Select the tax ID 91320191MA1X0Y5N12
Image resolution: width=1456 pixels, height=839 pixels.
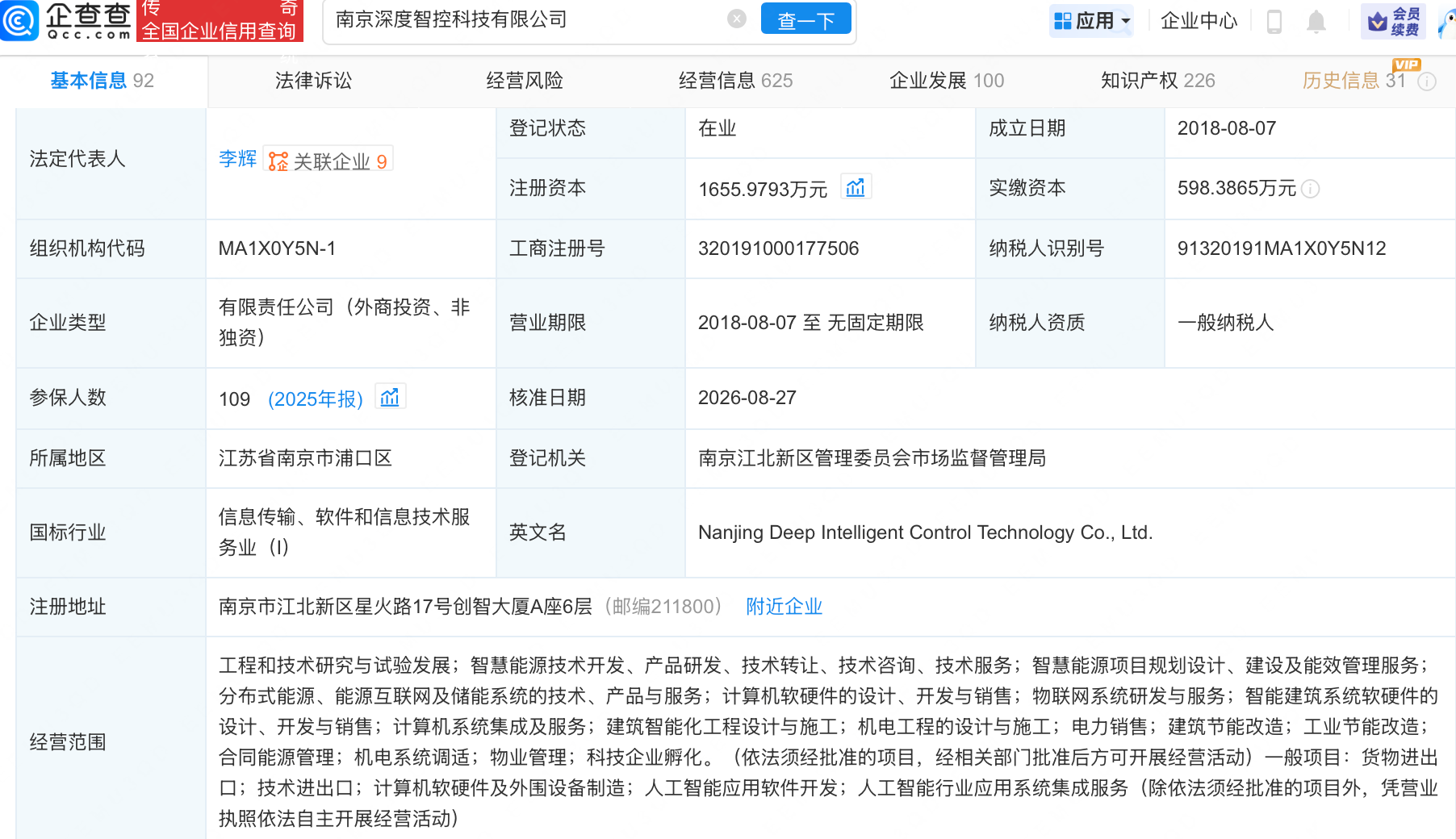(1282, 248)
